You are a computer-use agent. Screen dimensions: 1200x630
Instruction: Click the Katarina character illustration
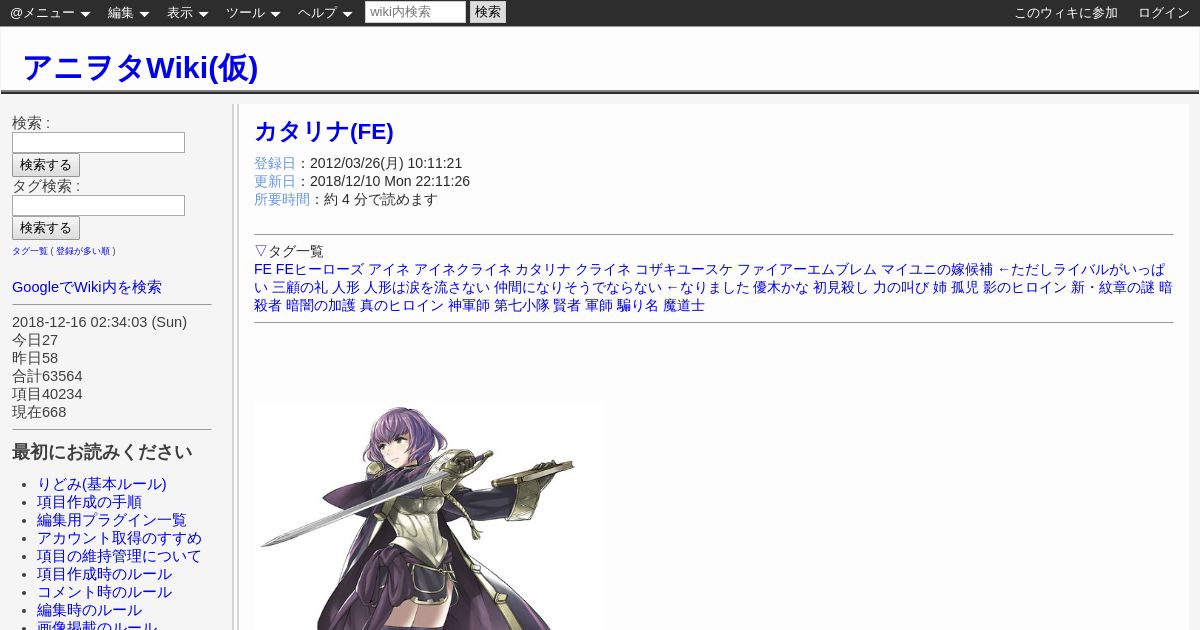429,515
